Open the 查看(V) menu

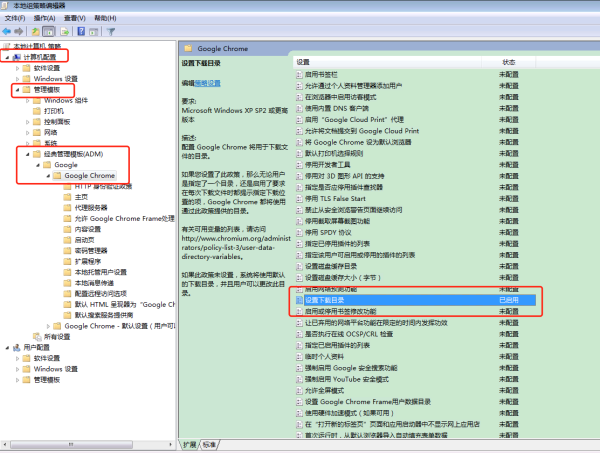[x=73, y=18]
